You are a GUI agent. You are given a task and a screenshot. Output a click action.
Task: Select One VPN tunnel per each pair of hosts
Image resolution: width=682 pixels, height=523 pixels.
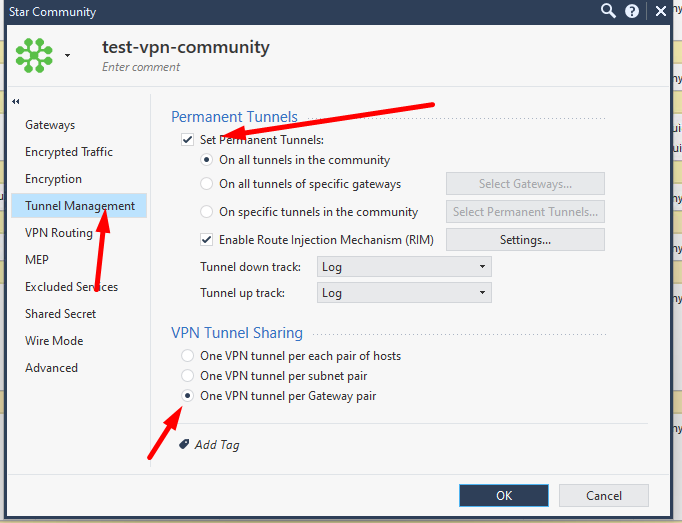point(187,356)
